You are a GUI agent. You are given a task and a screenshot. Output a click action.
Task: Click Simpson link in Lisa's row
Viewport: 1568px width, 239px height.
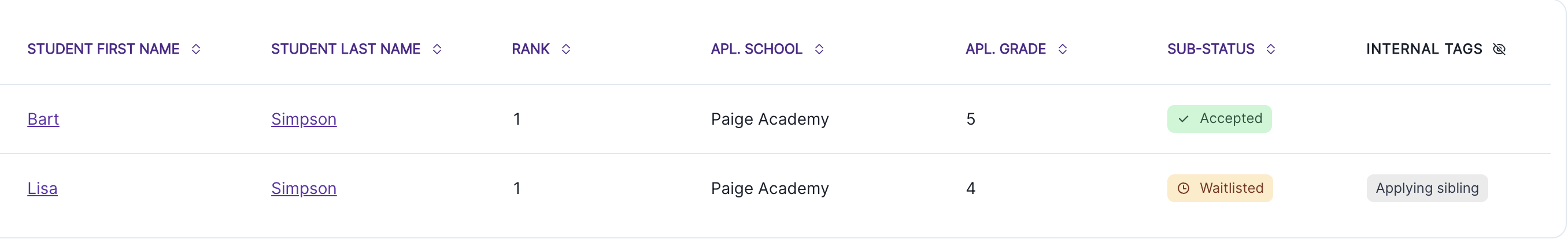[x=304, y=189]
